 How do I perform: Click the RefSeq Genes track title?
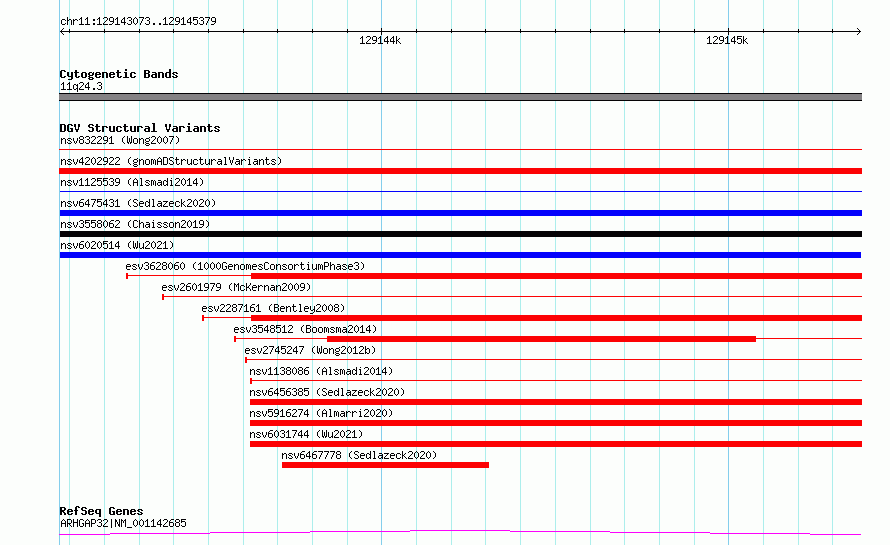coord(101,511)
